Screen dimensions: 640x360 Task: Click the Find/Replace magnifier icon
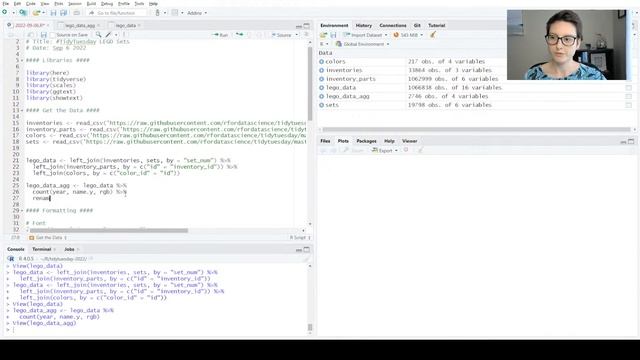(x=98, y=35)
